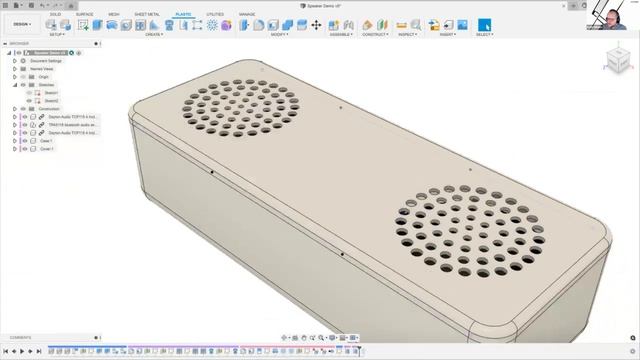The image size is (640, 360).
Task: Open the CREATE dropdown menu
Action: pos(154,35)
